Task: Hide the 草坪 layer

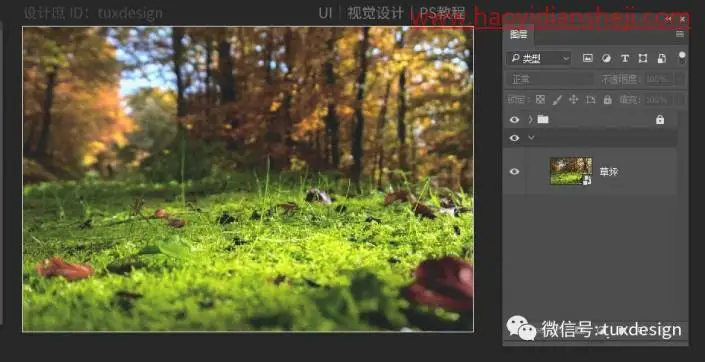Action: tap(514, 171)
